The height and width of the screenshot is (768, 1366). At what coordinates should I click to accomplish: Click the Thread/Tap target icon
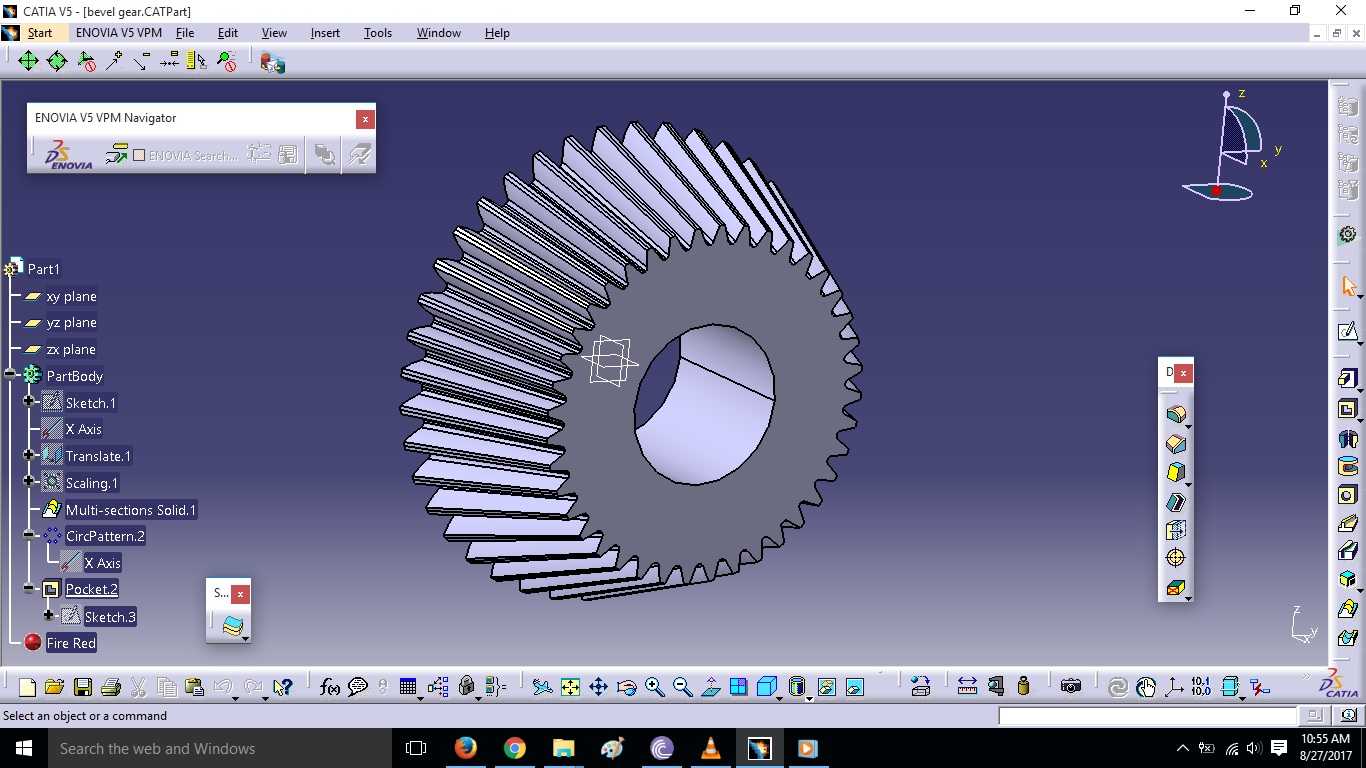click(1175, 558)
